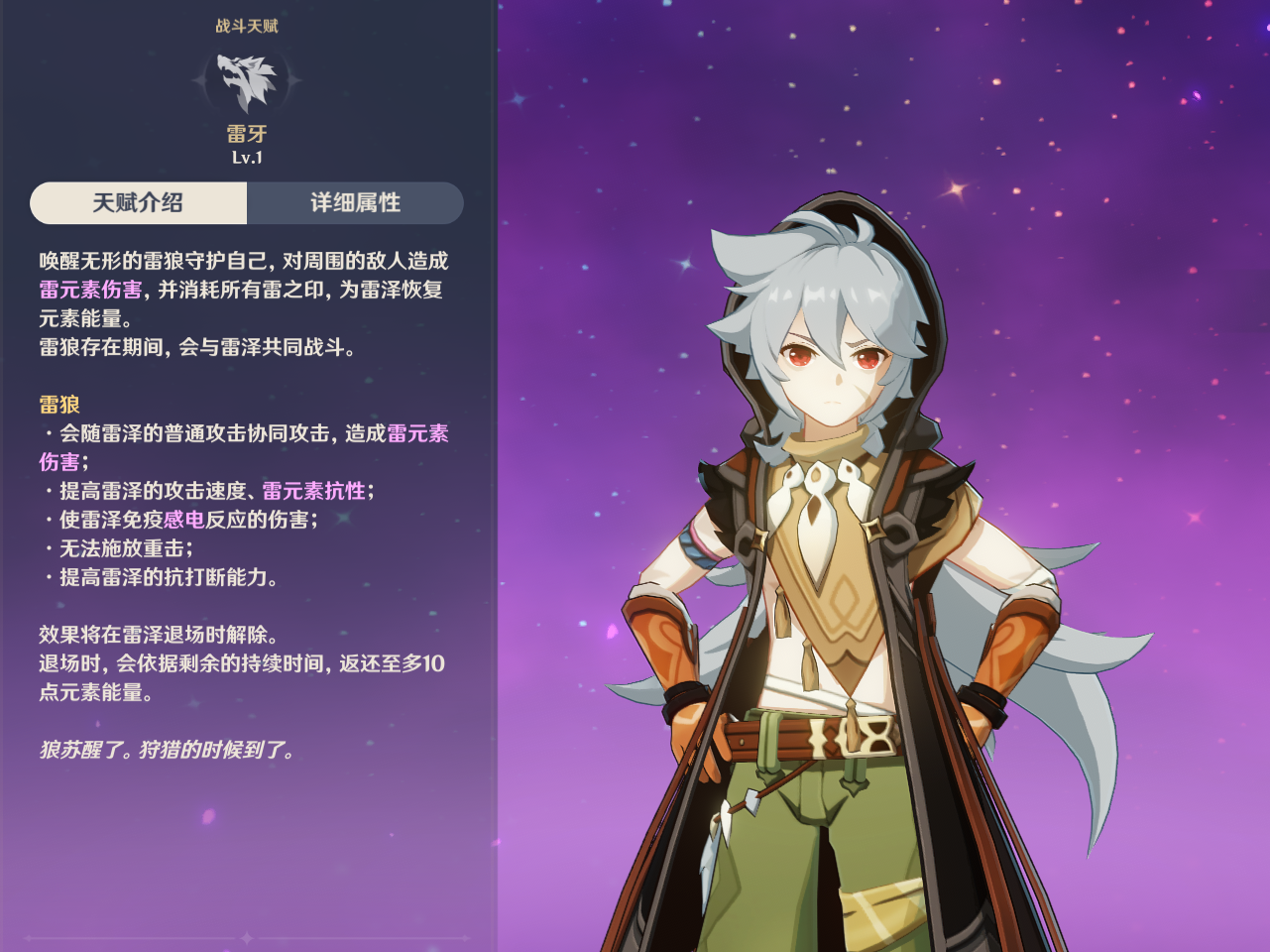The width and height of the screenshot is (1270, 952).
Task: Click the diamond ornament at panel bottom
Action: pyautogui.click(x=247, y=937)
